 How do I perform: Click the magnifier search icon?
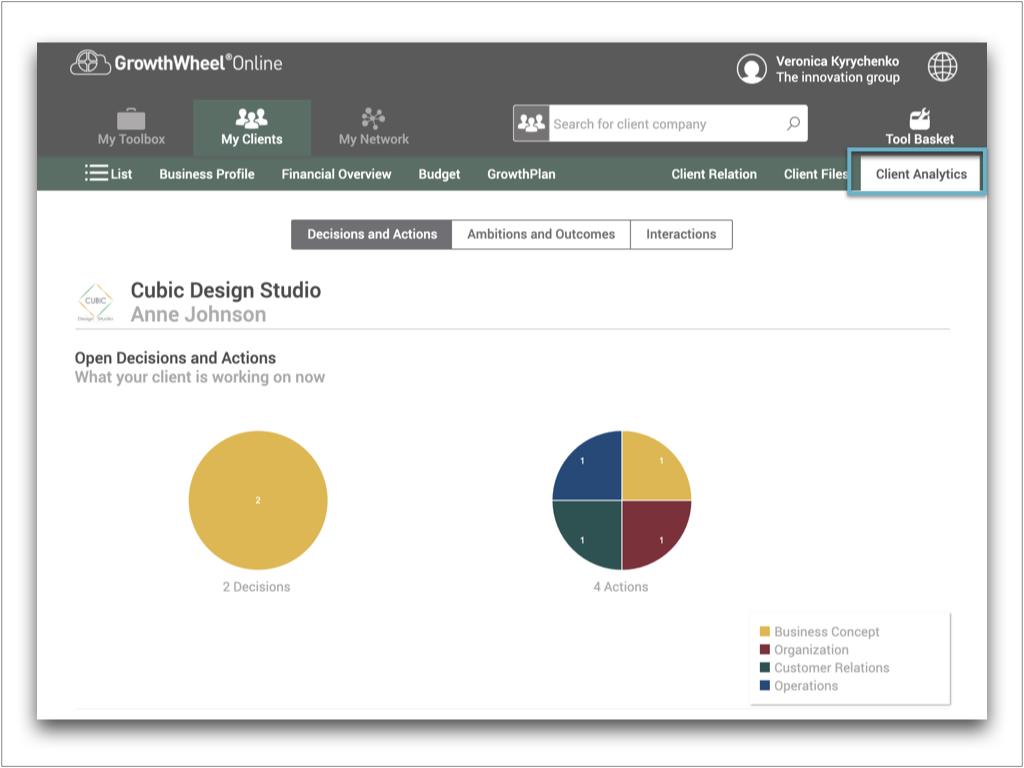click(x=793, y=123)
